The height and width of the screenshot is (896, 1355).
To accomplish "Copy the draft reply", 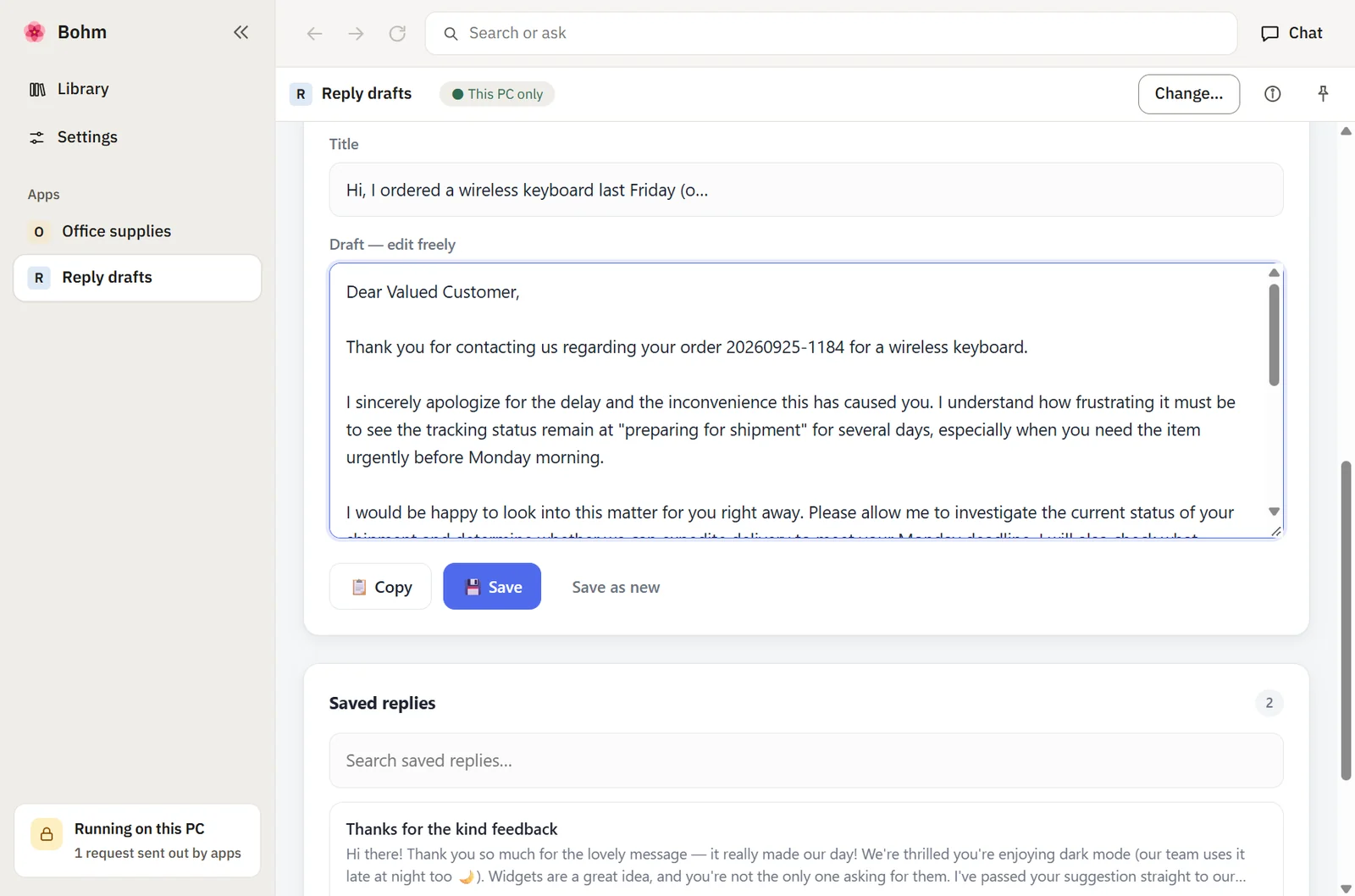I will click(380, 587).
